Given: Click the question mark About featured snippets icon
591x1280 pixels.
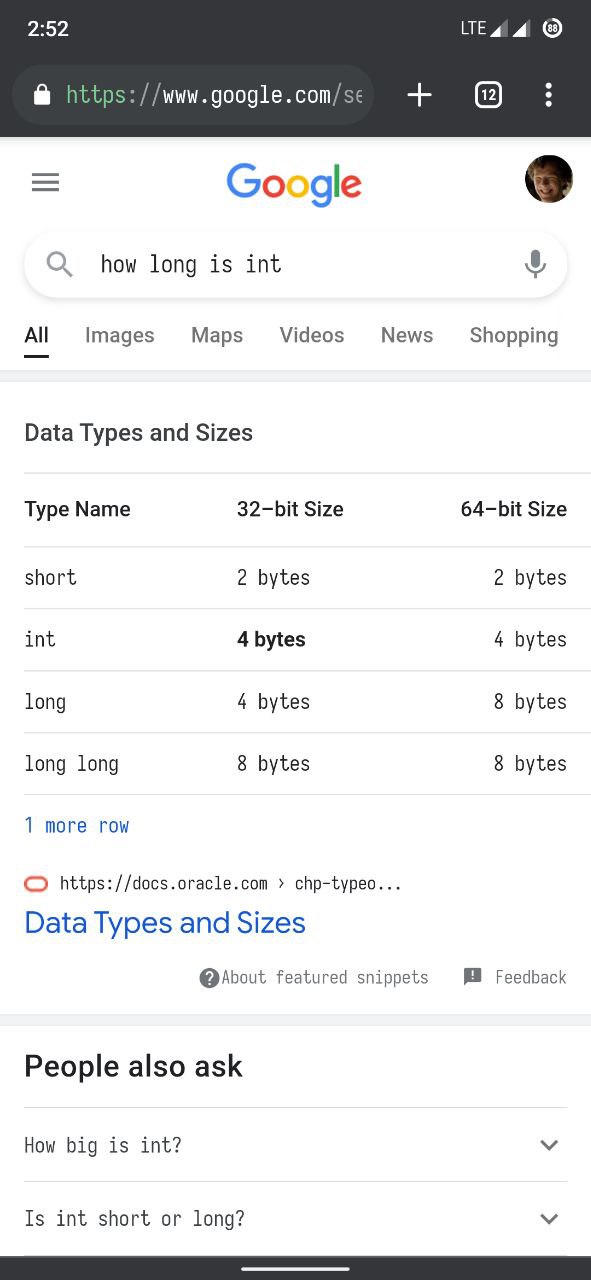Looking at the screenshot, I should point(209,978).
